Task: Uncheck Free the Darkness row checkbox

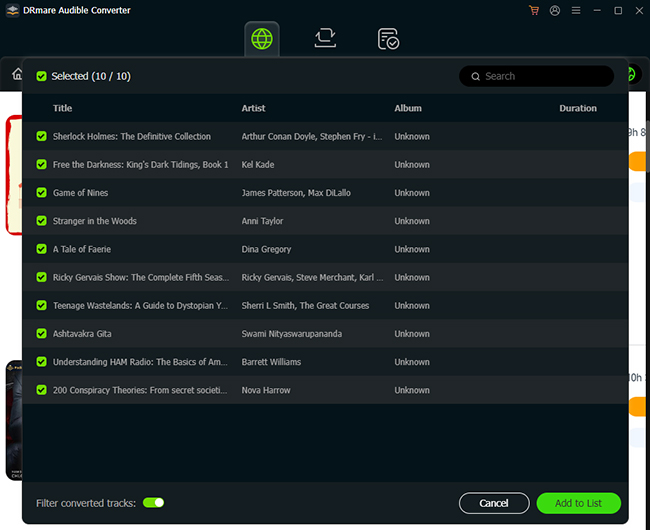Action: (x=41, y=165)
